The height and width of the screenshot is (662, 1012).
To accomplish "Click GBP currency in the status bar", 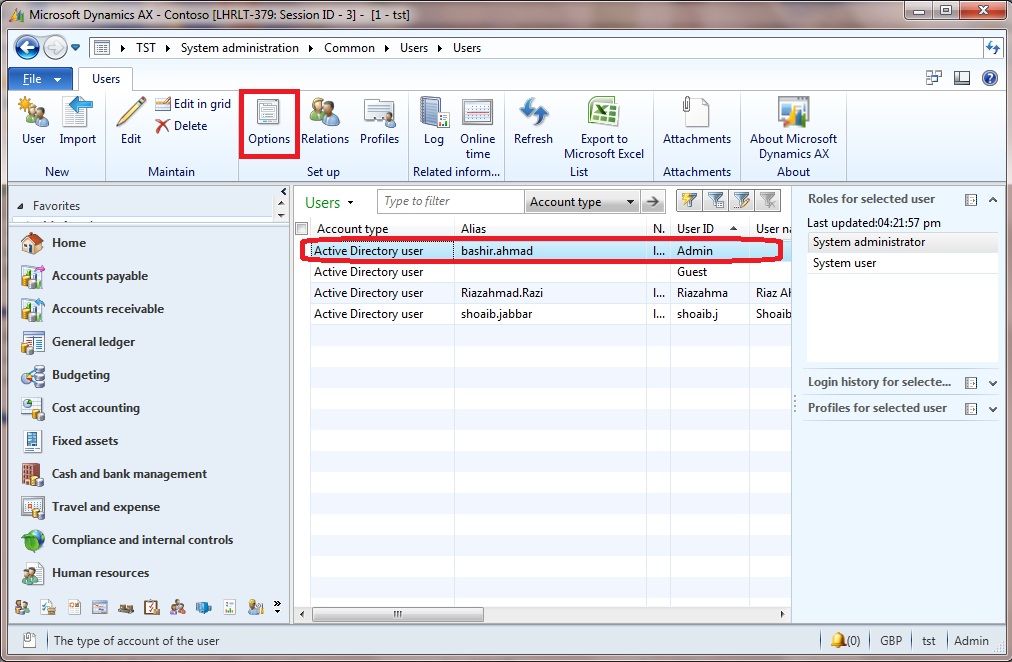I will point(891,641).
